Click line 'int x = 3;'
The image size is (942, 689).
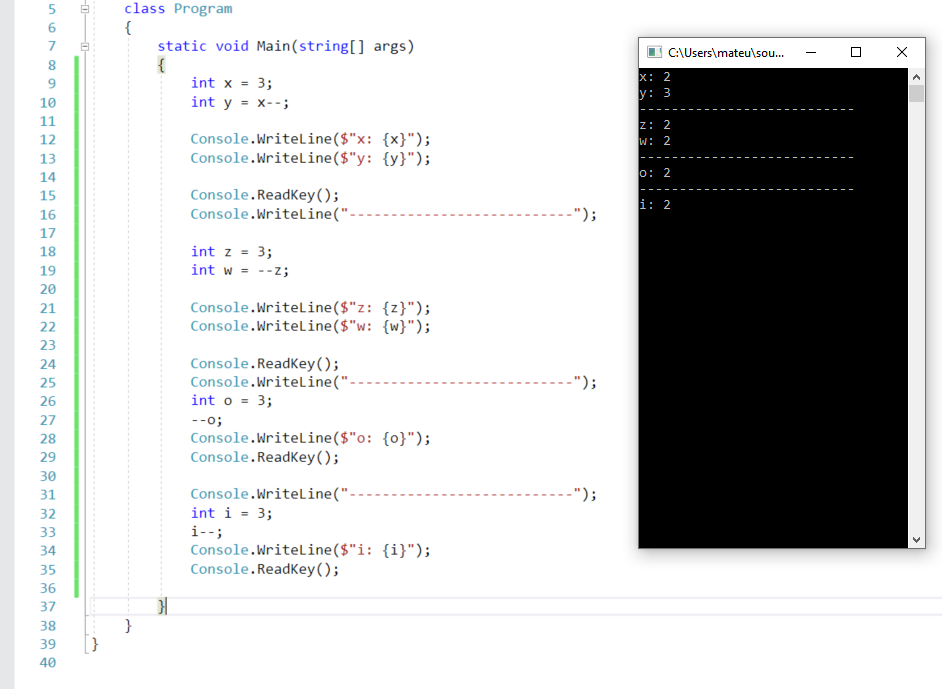231,83
